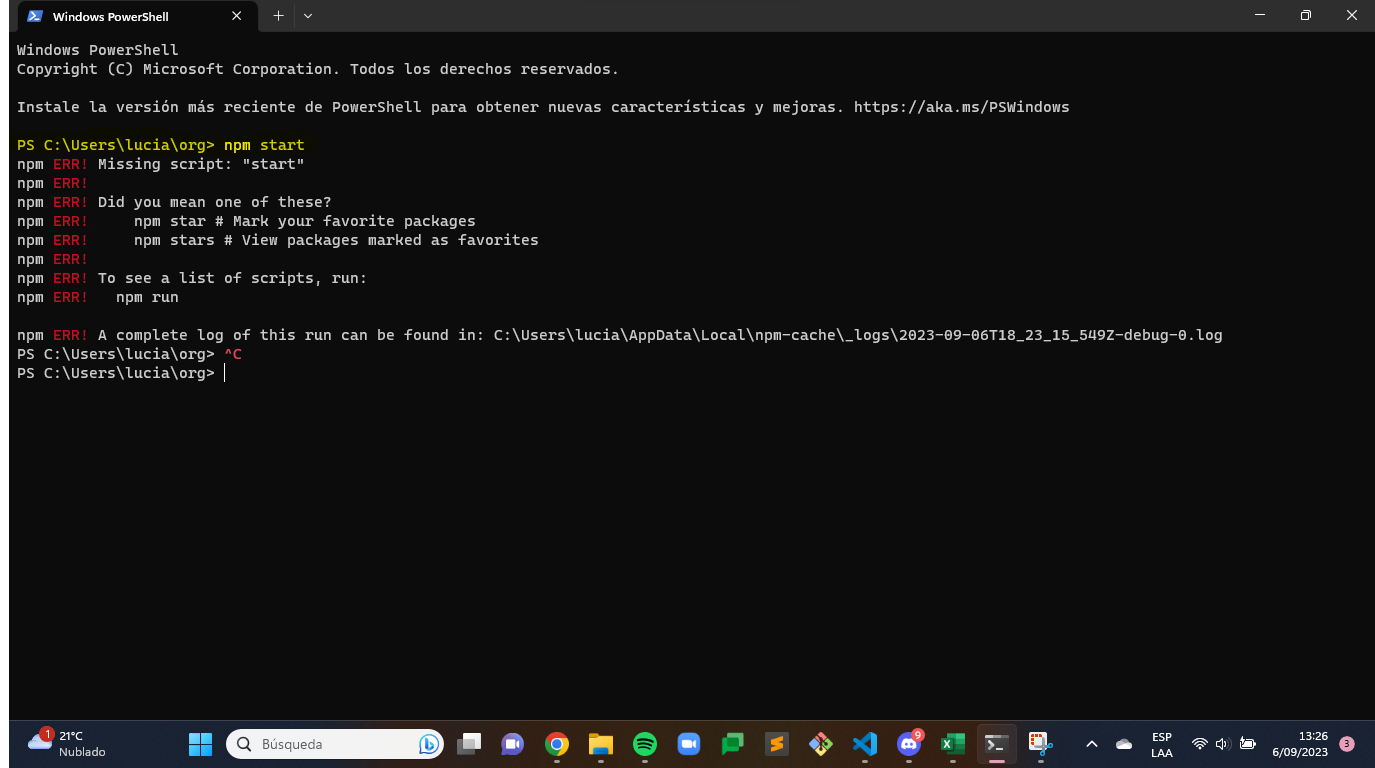The image size is (1375, 768).
Task: Open Sublime Text from taskbar
Action: coord(777,744)
